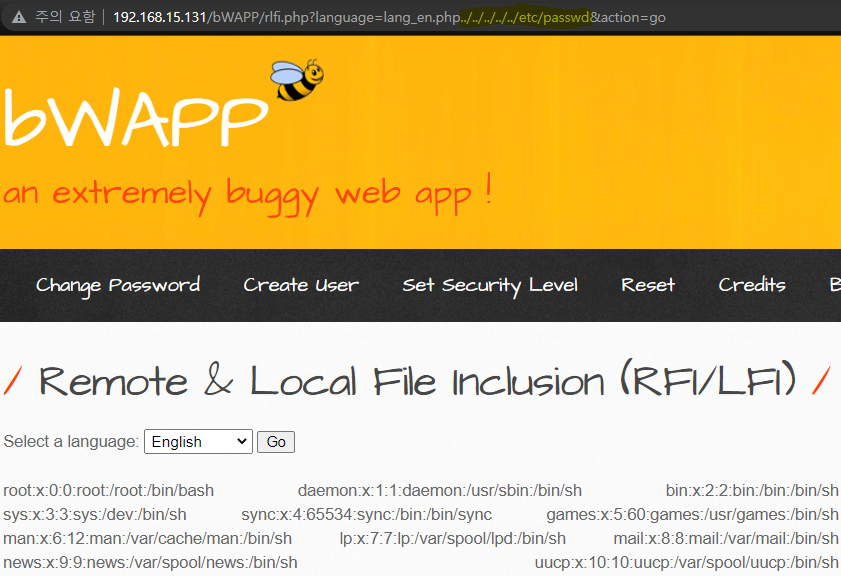This screenshot has width=841, height=576.
Task: Click the bee mascot logo
Action: 297,80
